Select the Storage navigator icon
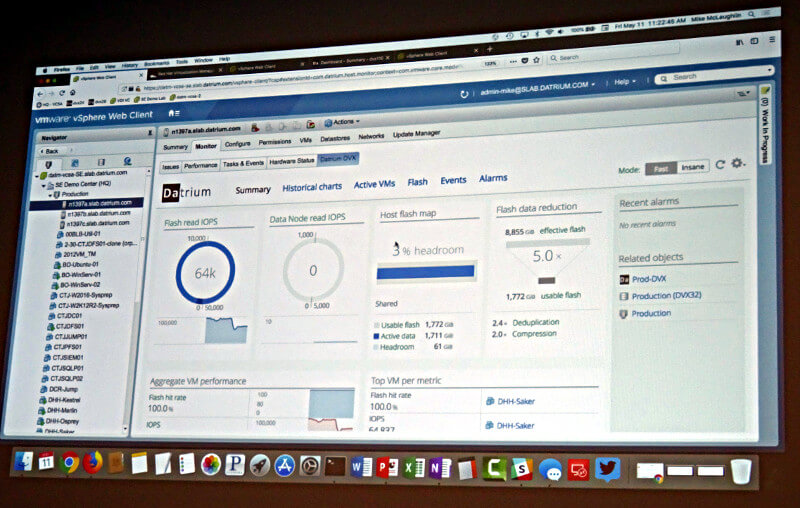The image size is (800, 508). [101, 162]
